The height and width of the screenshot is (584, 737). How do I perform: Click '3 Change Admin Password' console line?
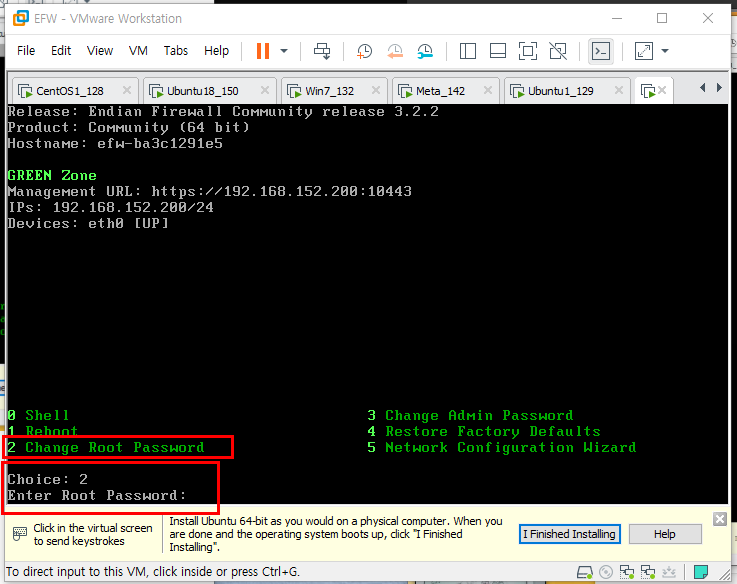470,415
